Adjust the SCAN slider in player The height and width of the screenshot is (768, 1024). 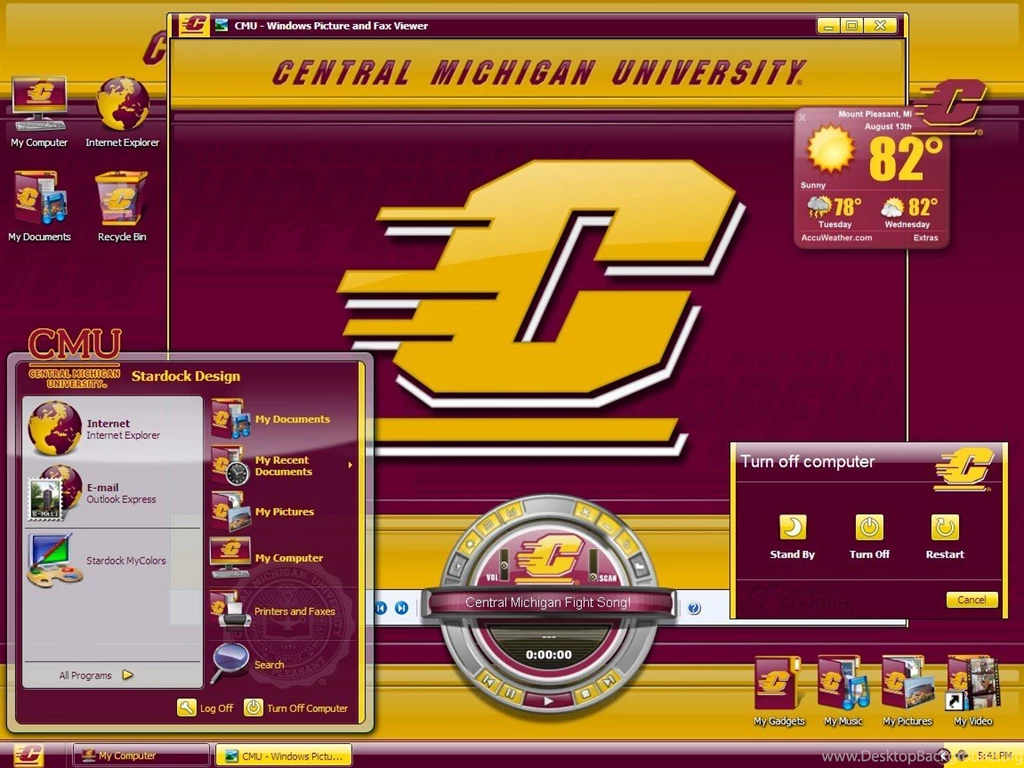coord(593,566)
